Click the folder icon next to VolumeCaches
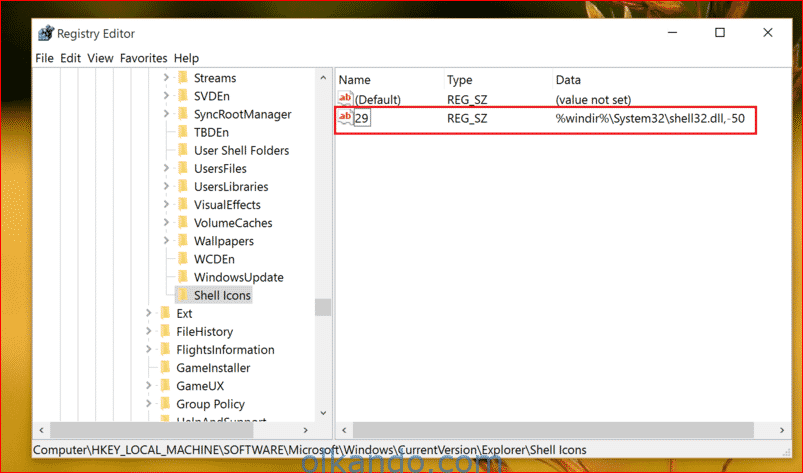803x473 pixels. point(183,223)
